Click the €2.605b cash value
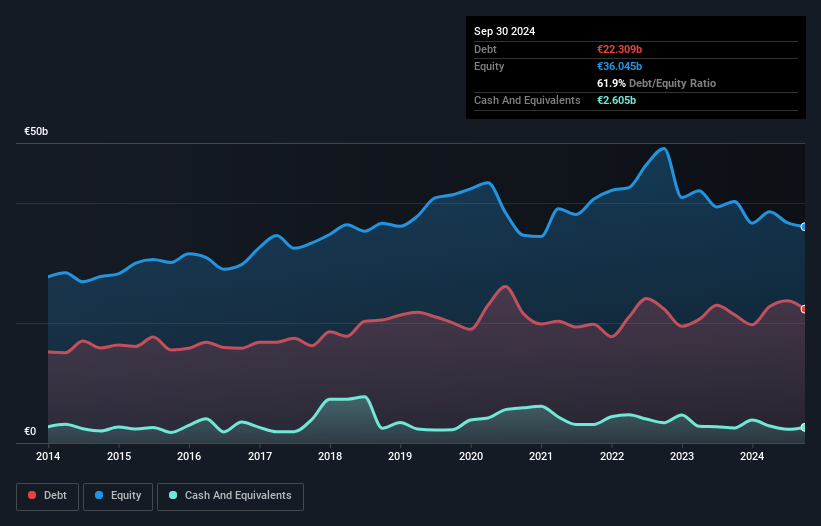The width and height of the screenshot is (821, 526). click(x=616, y=100)
